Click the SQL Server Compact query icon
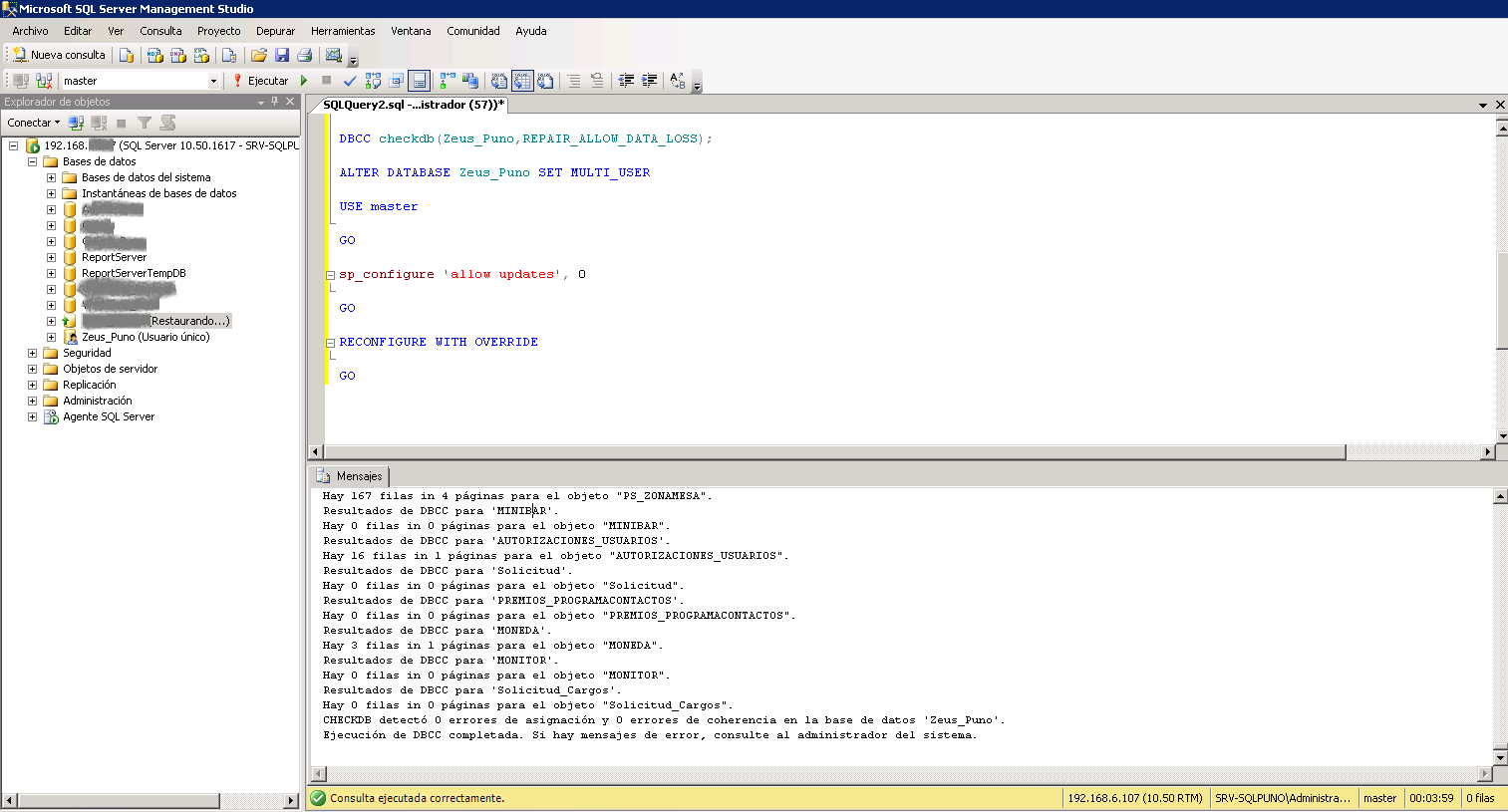Viewport: 1508px width, 812px height. (229, 55)
